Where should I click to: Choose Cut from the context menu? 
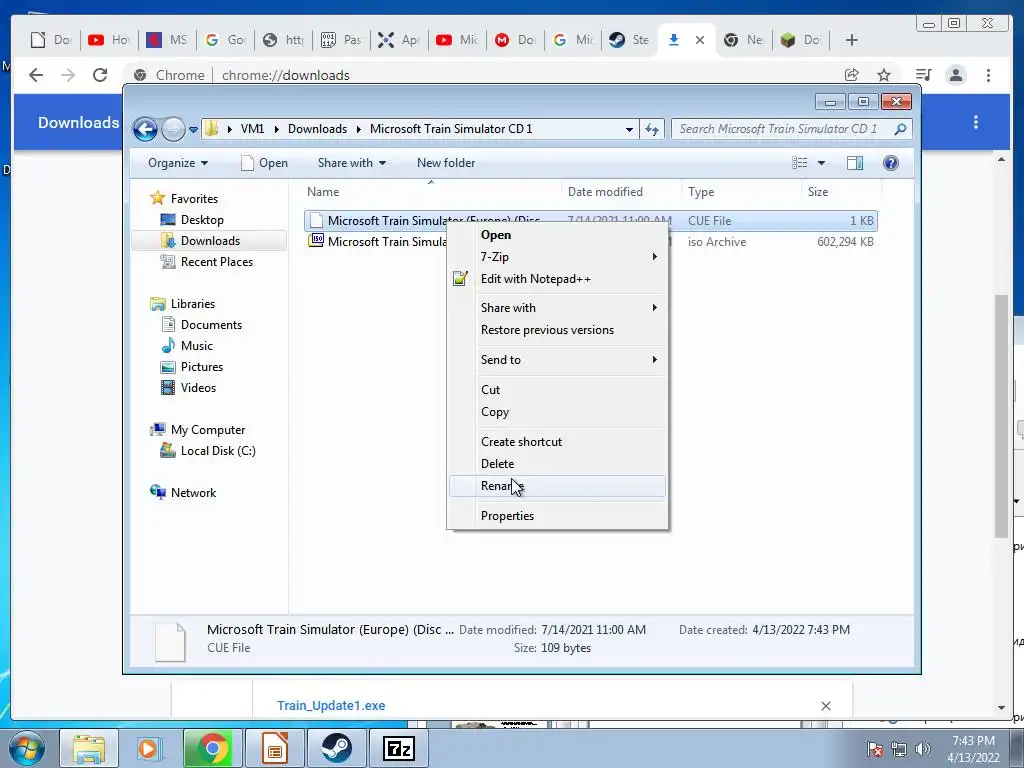pos(557,390)
